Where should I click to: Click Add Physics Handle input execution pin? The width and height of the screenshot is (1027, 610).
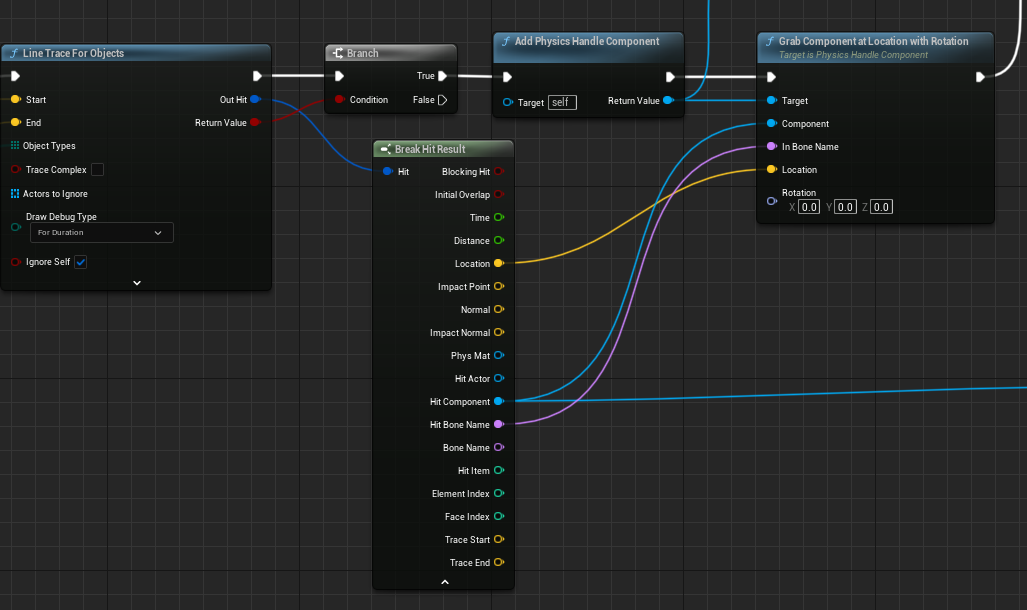coord(507,77)
